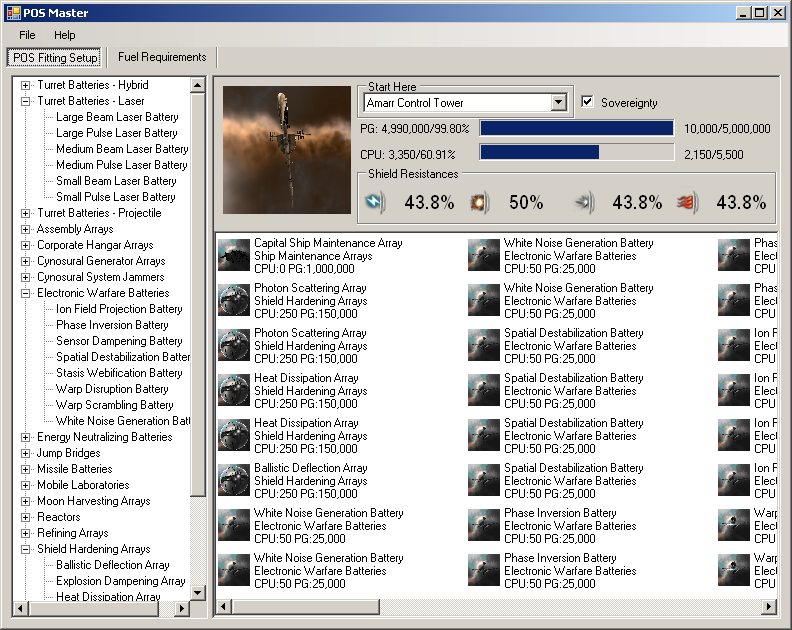Viewport: 792px width, 630px height.
Task: Click the Ballistic Deflection Array module icon
Action: (x=234, y=480)
